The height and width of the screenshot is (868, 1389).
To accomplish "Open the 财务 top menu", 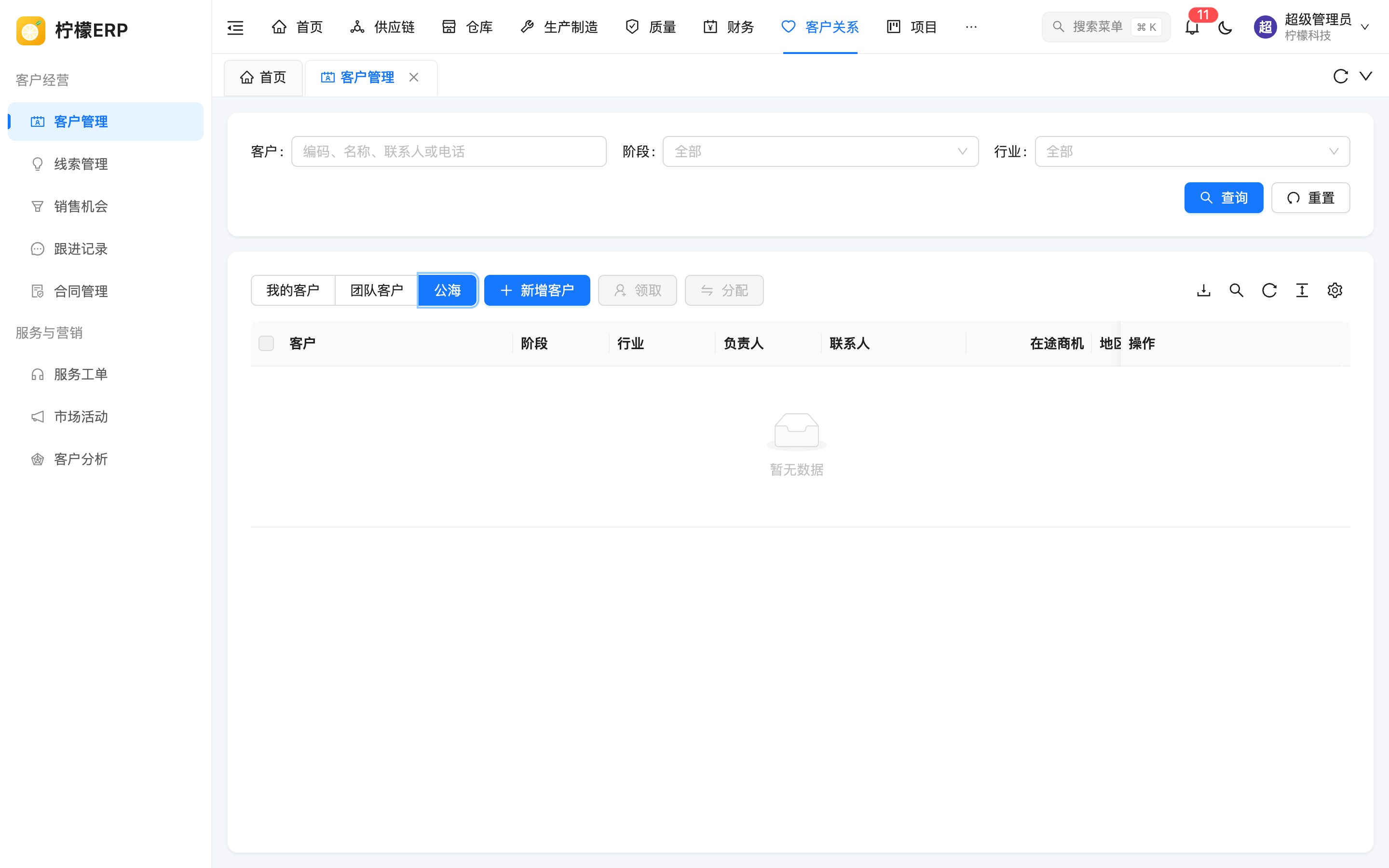I will pyautogui.click(x=728, y=27).
